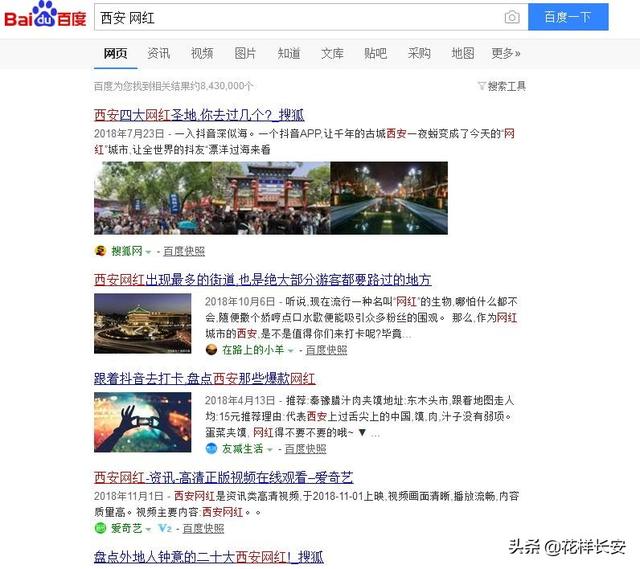Open result 西安网红出现最多的街道
The image size is (640, 569).
pyautogui.click(x=262, y=280)
